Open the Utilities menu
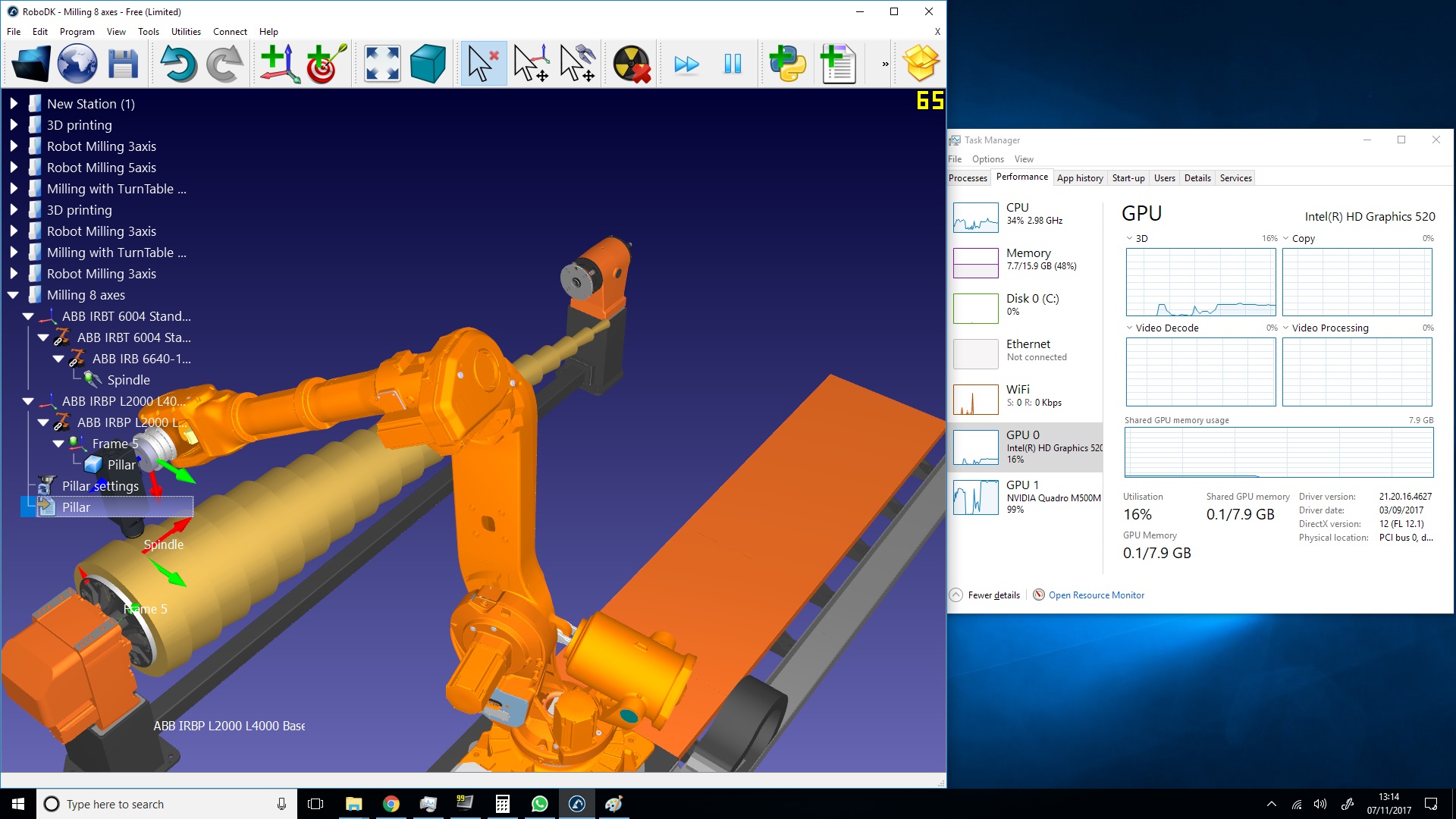 (186, 32)
